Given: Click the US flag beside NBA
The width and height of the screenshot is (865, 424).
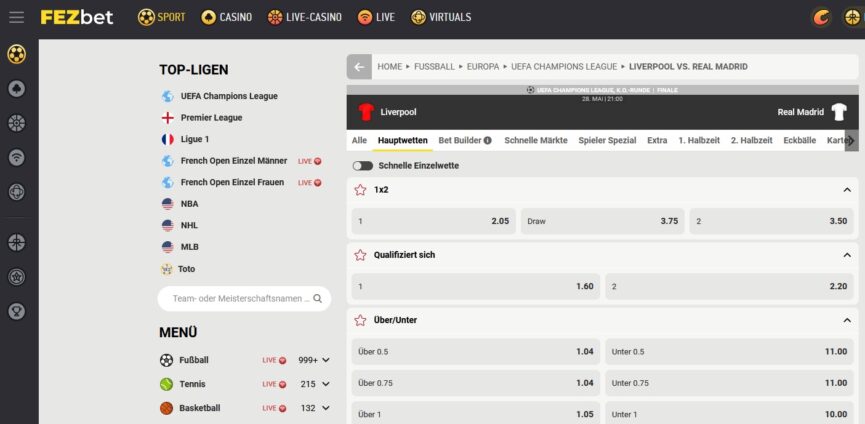Looking at the screenshot, I should point(168,204).
